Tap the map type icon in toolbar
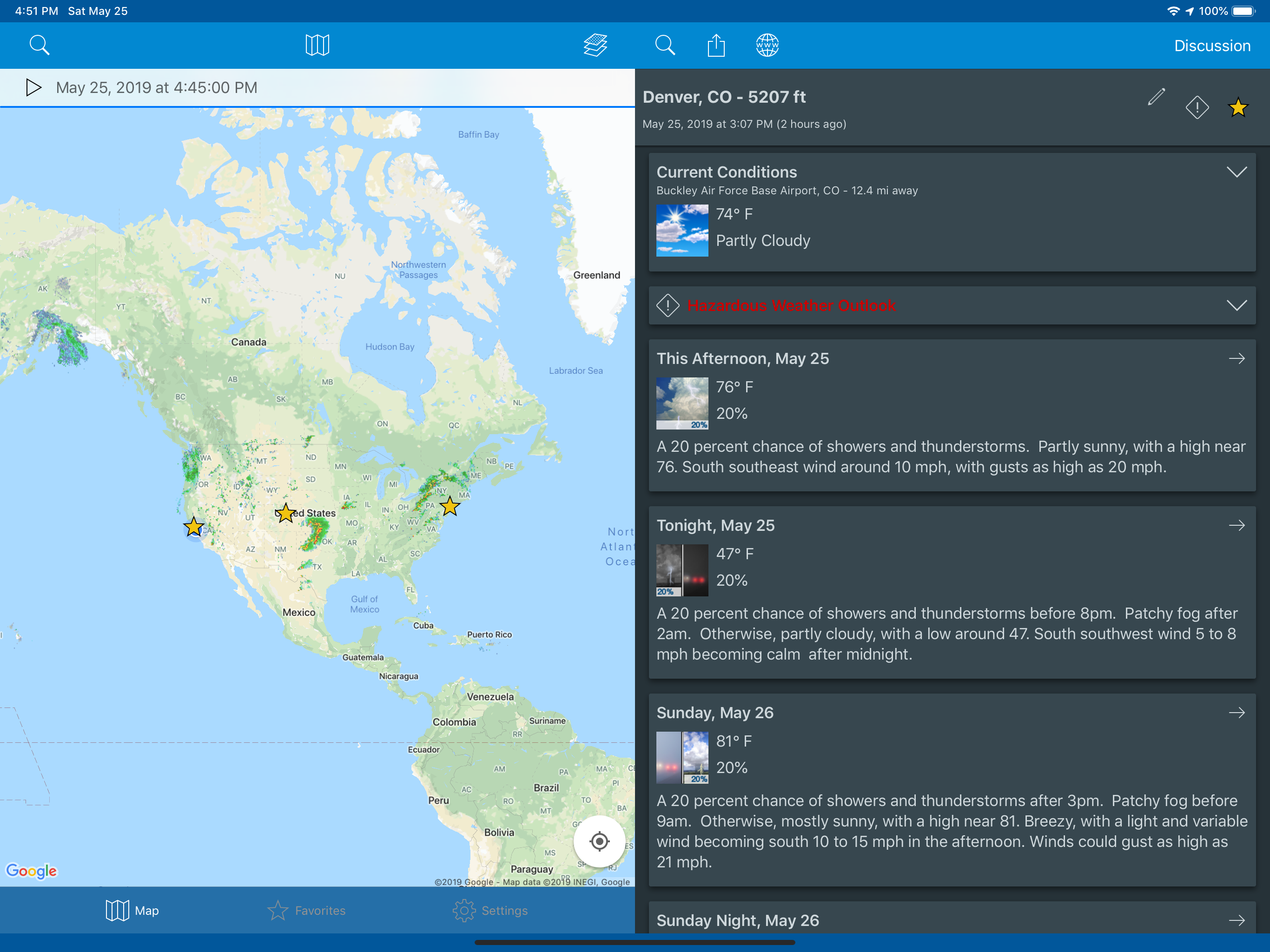1270x952 pixels. point(317,45)
